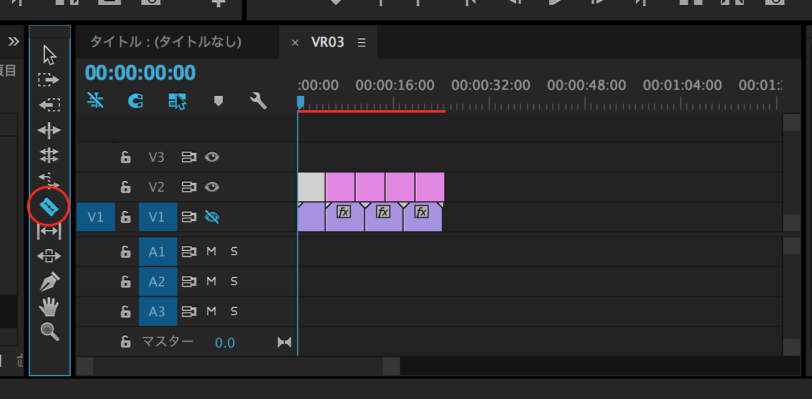812x399 pixels.
Task: Close the VR03 sequence tab
Action: point(295,43)
